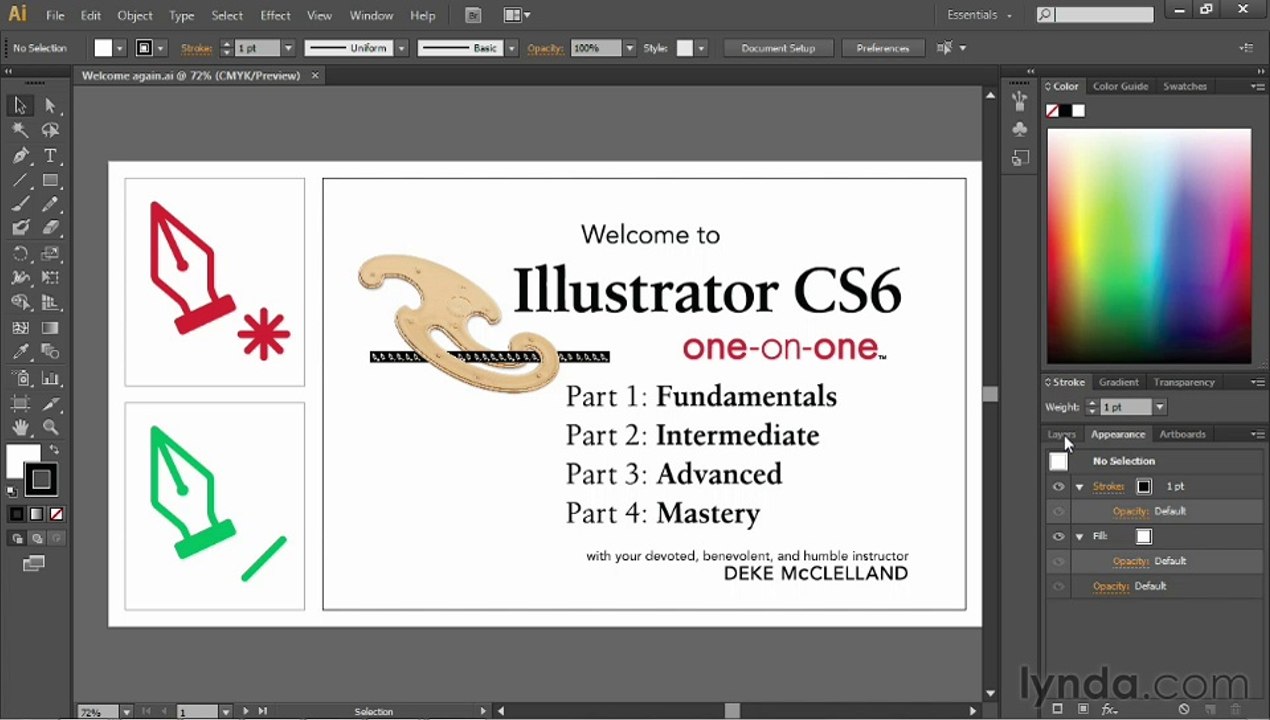Switch to the Swatches tab
Screen dimensions: 1270x720
[x=1185, y=86]
